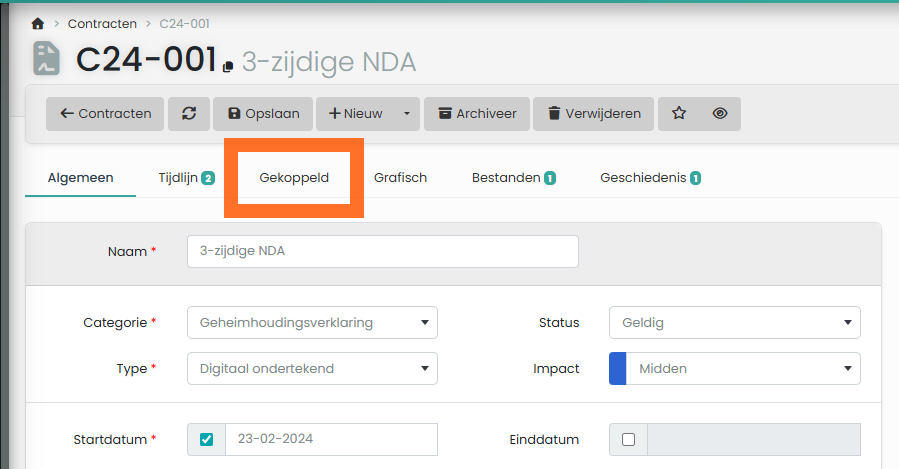Click the blue Impact color swatch
The width and height of the screenshot is (899, 469).
[x=618, y=369]
